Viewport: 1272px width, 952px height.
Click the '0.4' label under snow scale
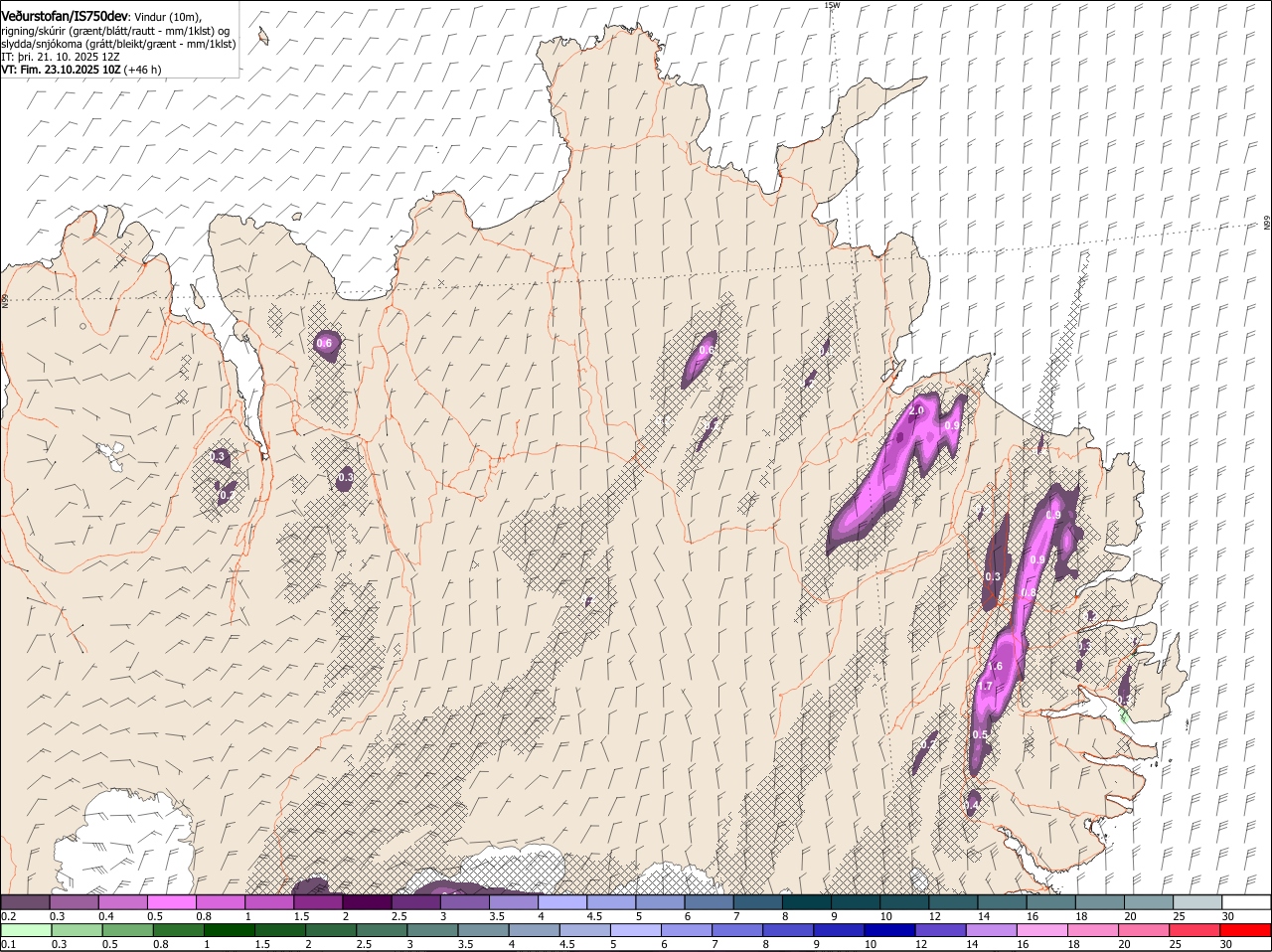pos(105,916)
